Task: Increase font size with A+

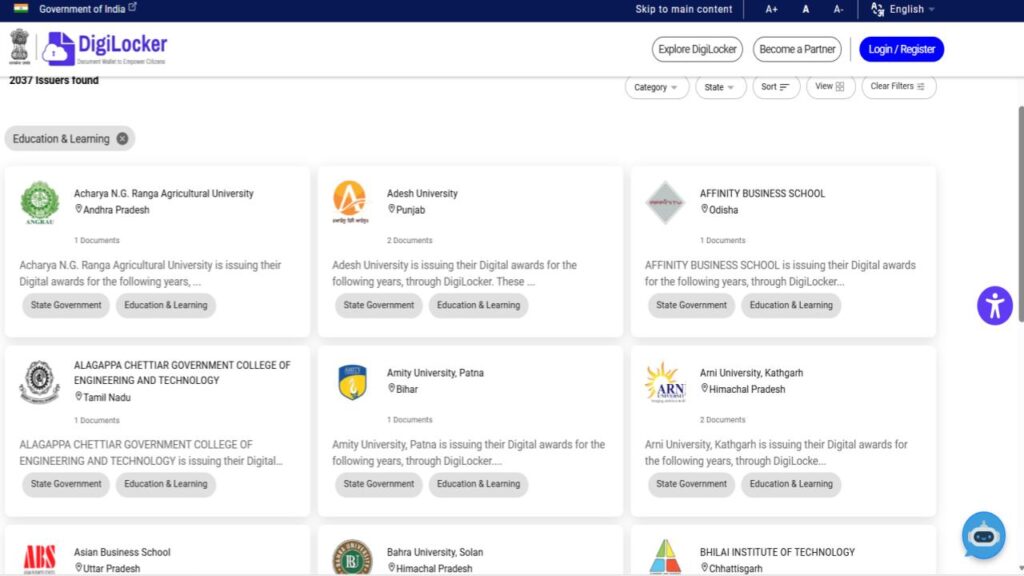Action: [772, 9]
